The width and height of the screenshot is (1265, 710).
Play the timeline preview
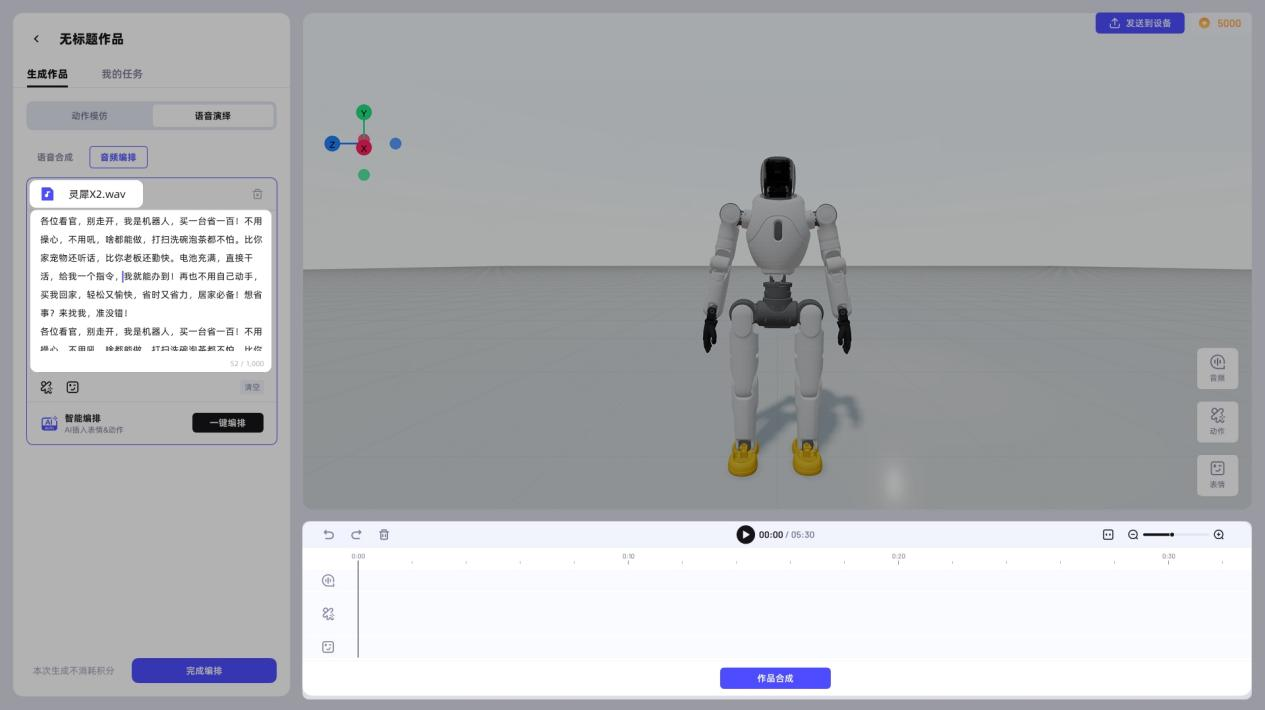[745, 535]
